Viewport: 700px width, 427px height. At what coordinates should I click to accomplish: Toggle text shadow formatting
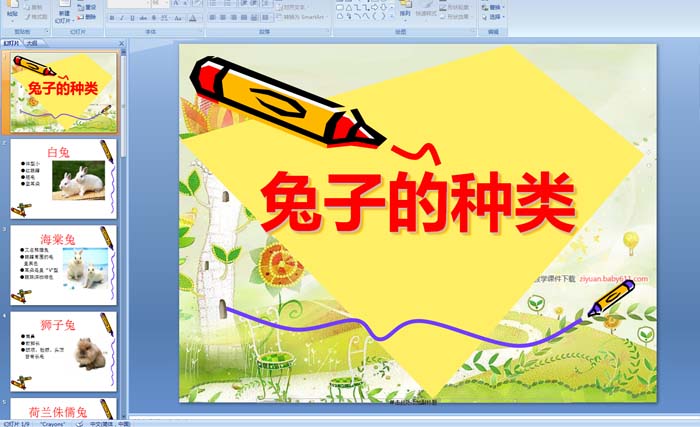[x=154, y=18]
